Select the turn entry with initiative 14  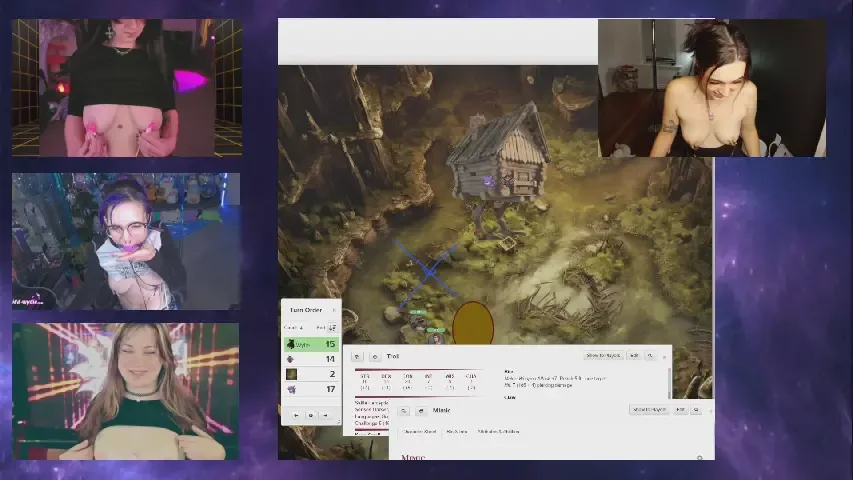click(x=310, y=359)
